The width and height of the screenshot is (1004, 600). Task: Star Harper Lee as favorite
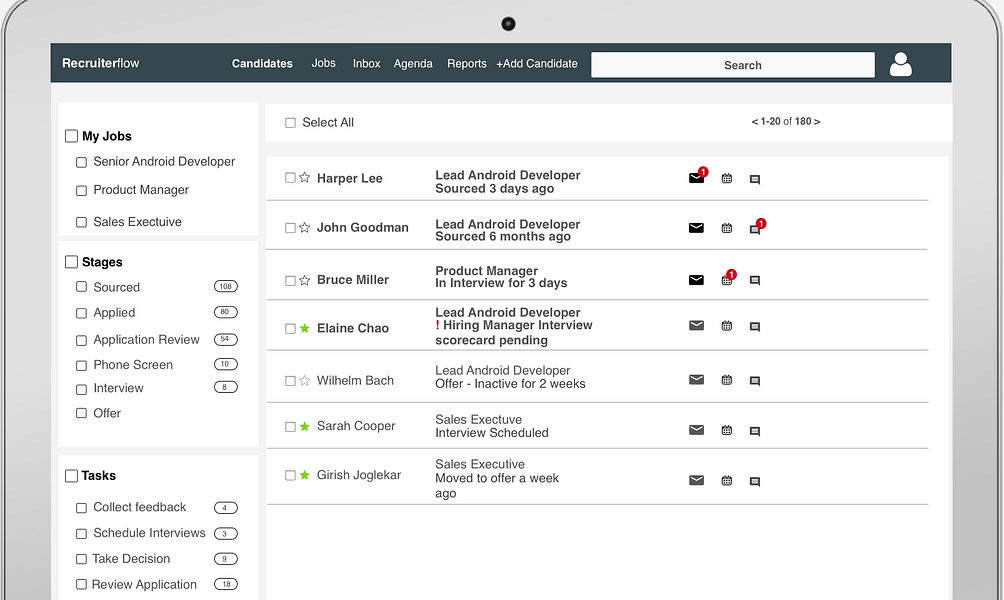(305, 177)
